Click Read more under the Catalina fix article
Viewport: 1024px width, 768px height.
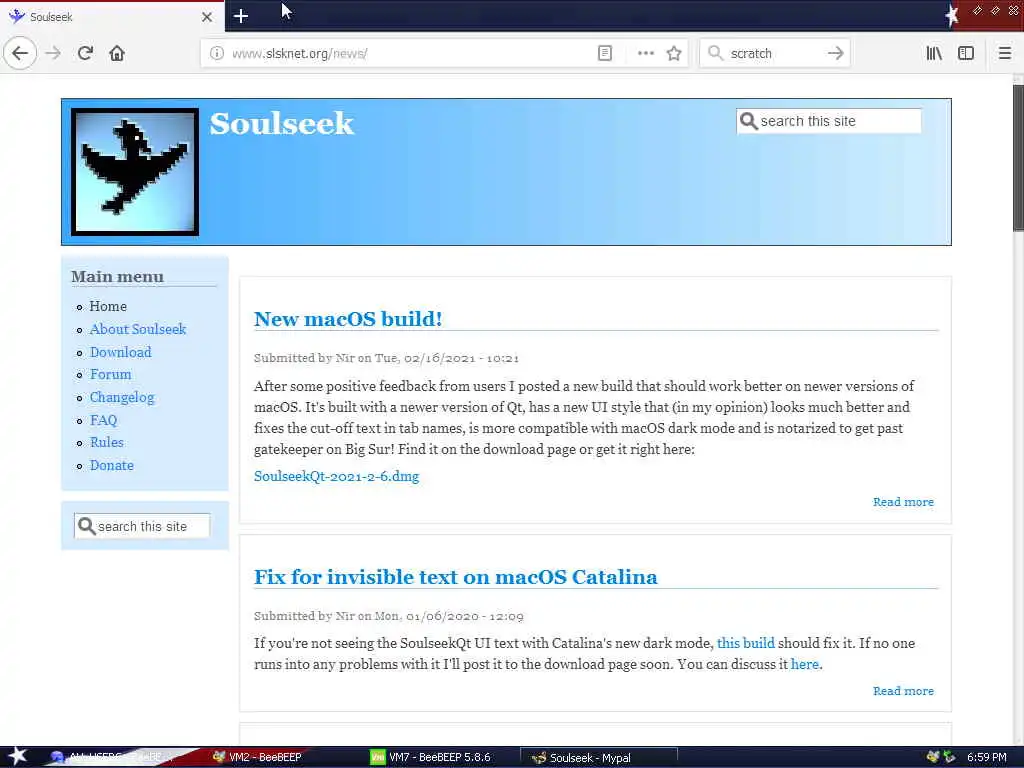(x=903, y=690)
